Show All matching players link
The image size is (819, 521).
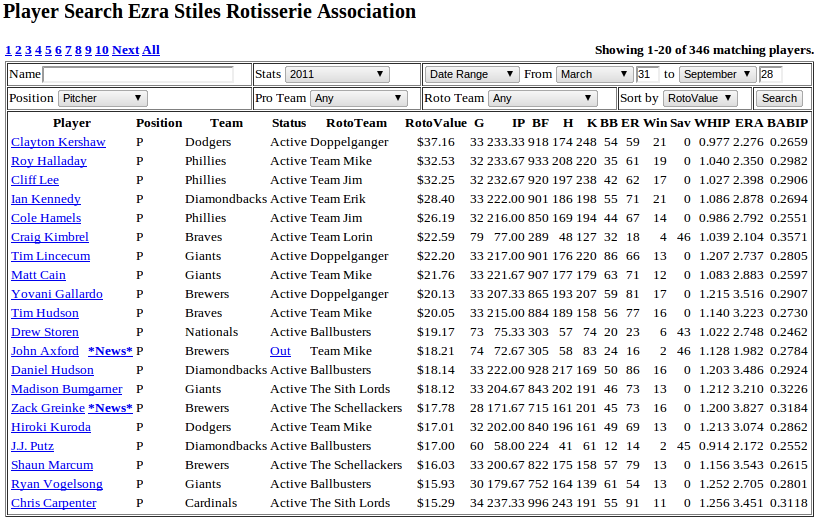point(151,50)
